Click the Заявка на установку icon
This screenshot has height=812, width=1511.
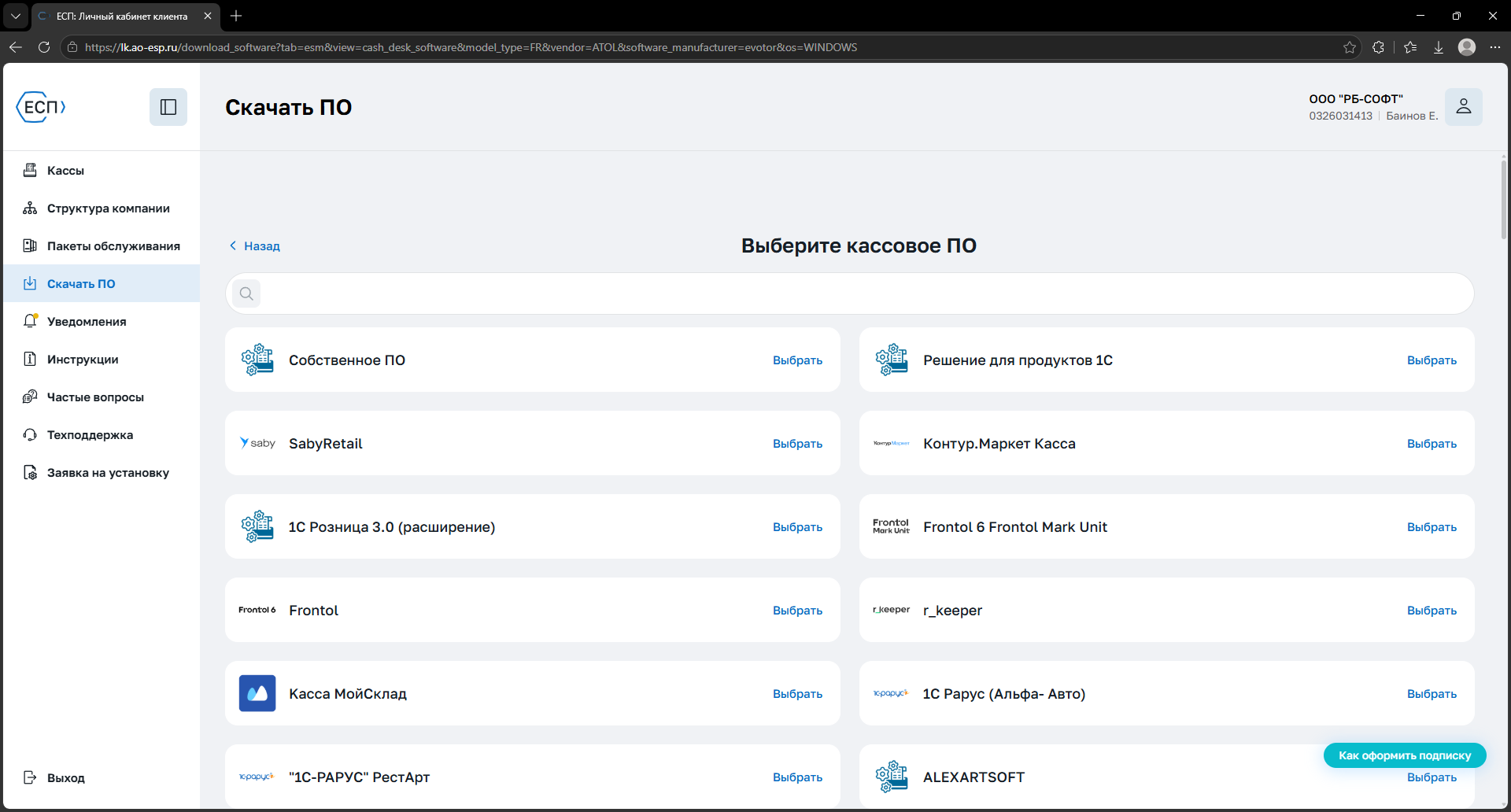(x=30, y=472)
